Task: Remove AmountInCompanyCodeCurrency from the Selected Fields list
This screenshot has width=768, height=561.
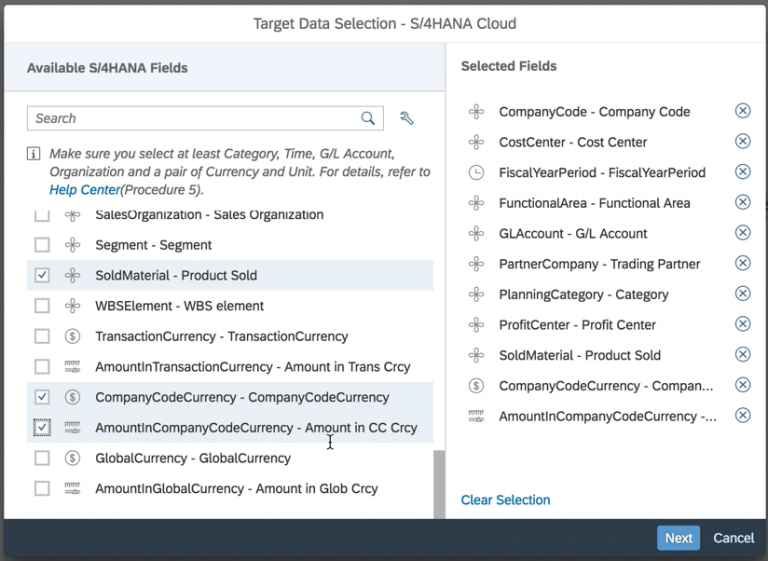Action: [743, 415]
